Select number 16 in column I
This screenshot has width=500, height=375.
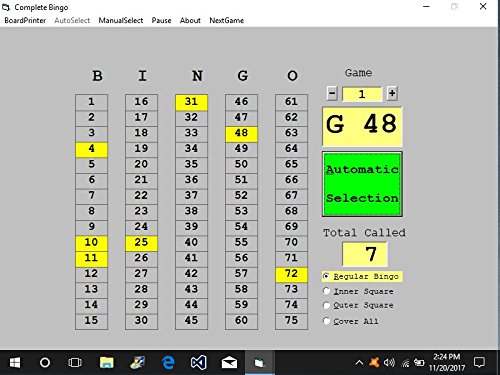point(141,102)
